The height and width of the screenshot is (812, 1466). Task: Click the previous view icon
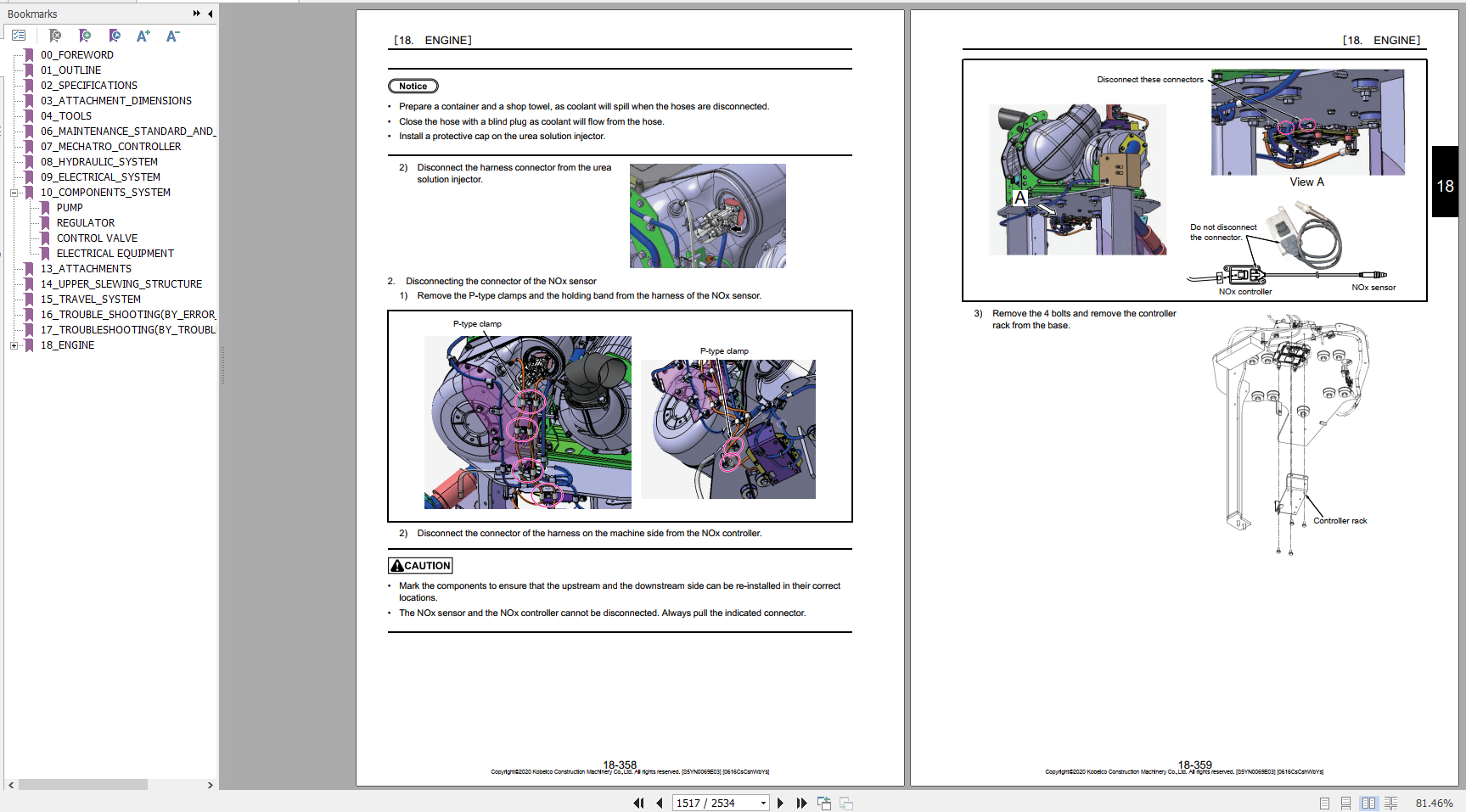pyautogui.click(x=824, y=803)
